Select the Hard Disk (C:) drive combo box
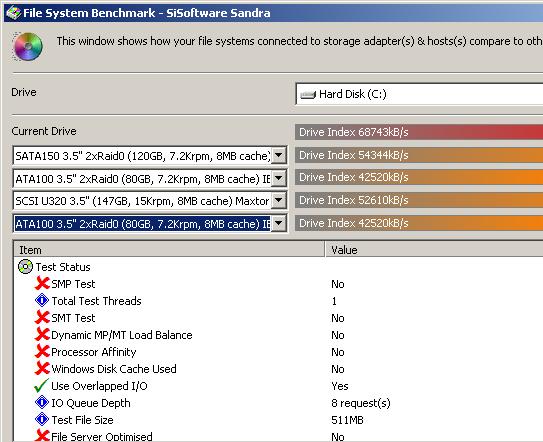The height and width of the screenshot is (442, 543). click(x=419, y=94)
